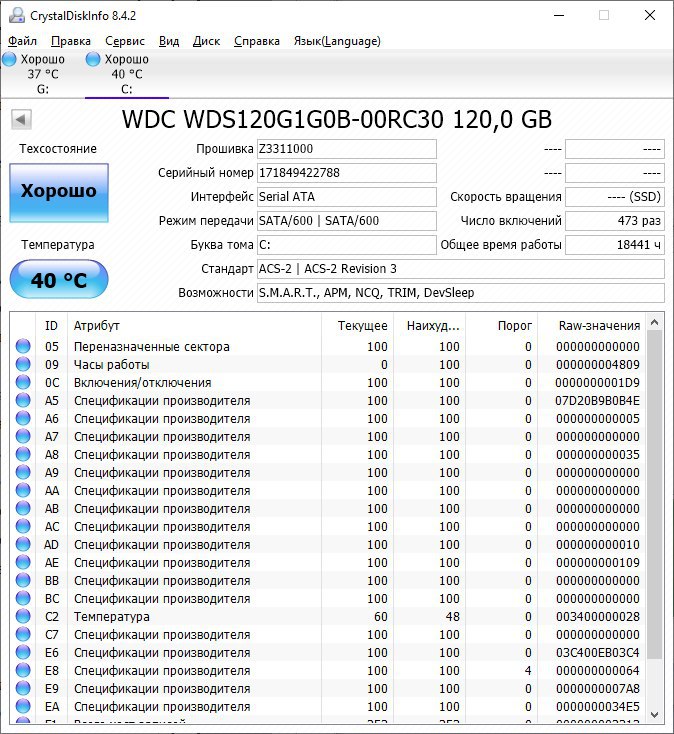674x734 pixels.
Task: Close the CrystalDiskInfo window
Action: (x=650, y=15)
